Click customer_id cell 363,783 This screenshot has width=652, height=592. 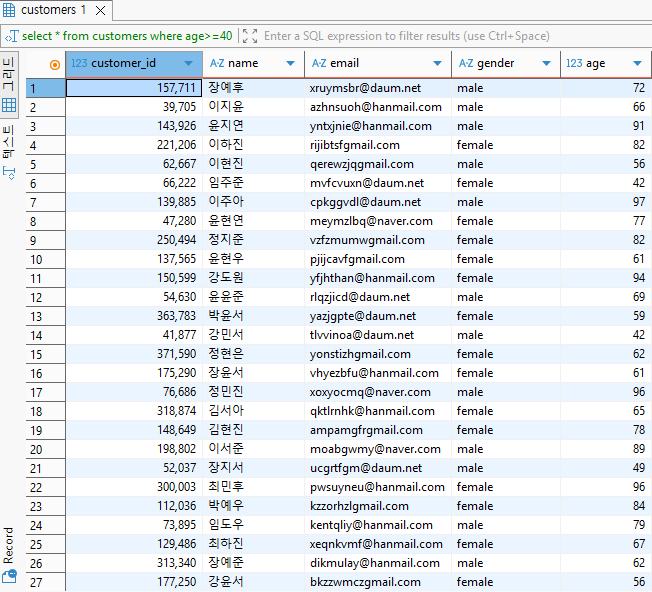tap(134, 316)
